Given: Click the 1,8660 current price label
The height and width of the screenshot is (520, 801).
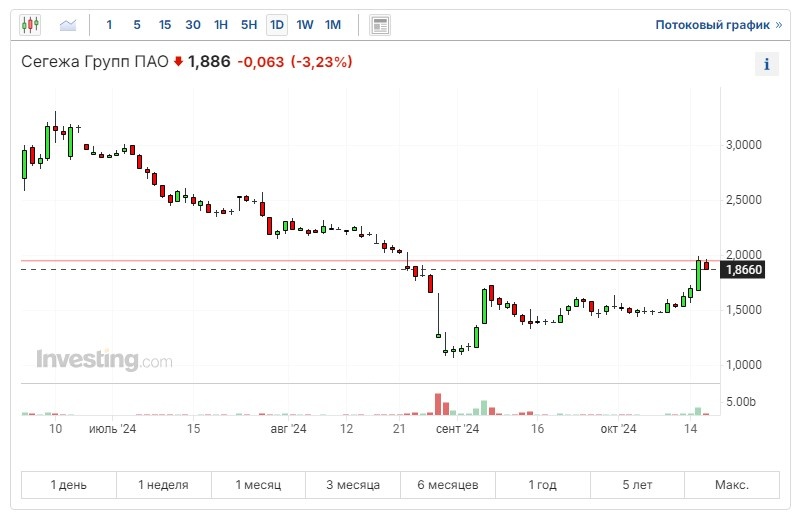Looking at the screenshot, I should click(x=743, y=270).
